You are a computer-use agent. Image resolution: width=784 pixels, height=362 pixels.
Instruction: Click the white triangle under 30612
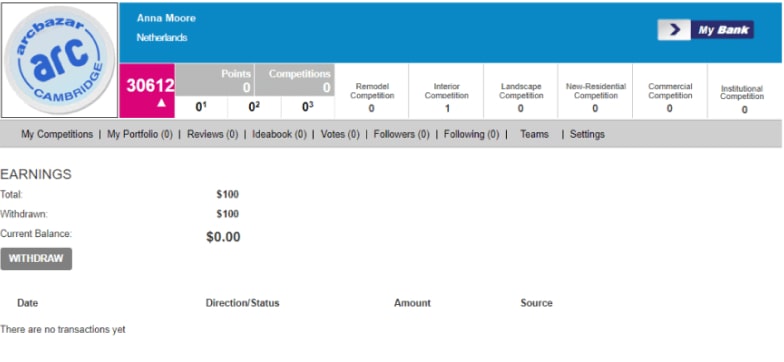click(x=162, y=103)
